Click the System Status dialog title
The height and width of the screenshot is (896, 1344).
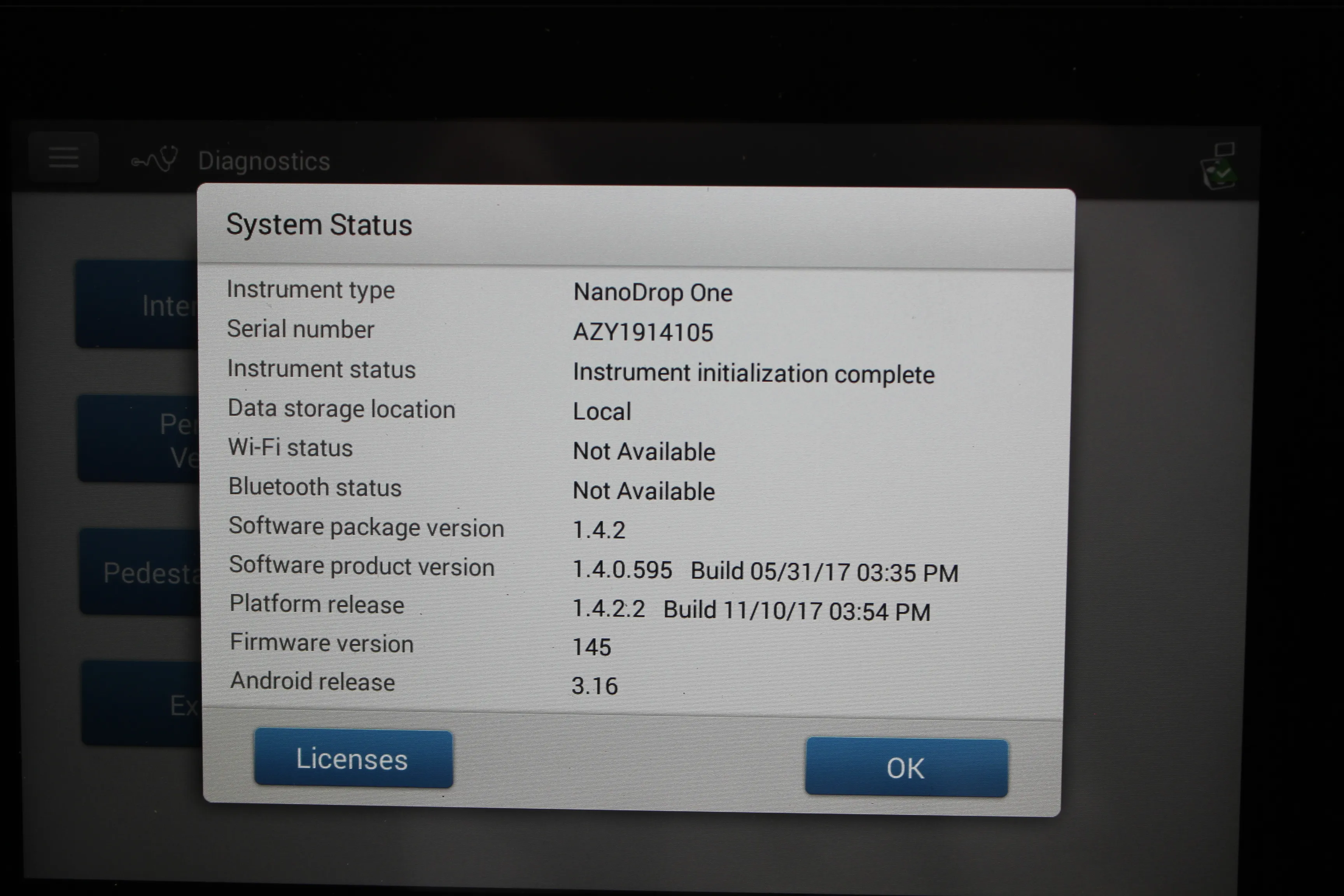click(x=319, y=224)
